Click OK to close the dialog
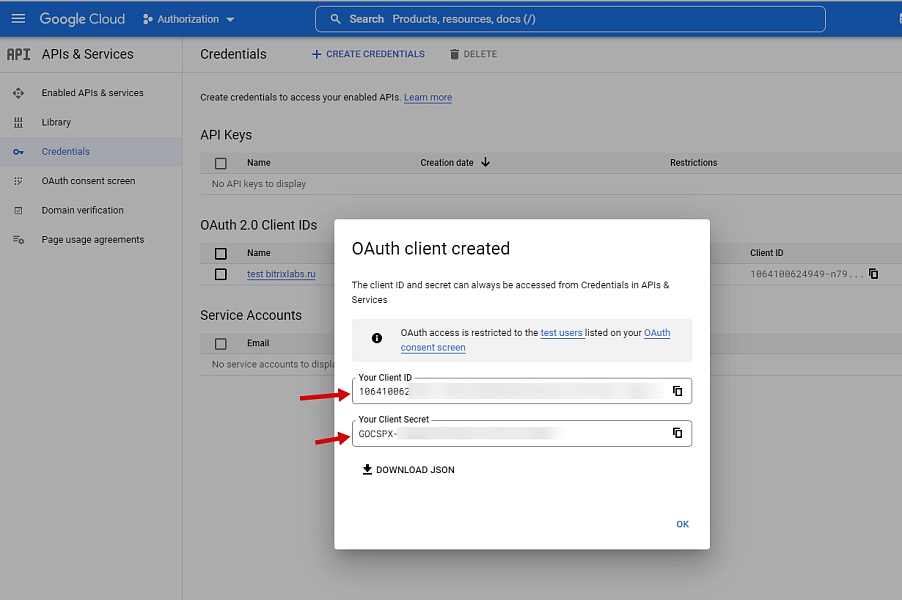 coord(682,523)
